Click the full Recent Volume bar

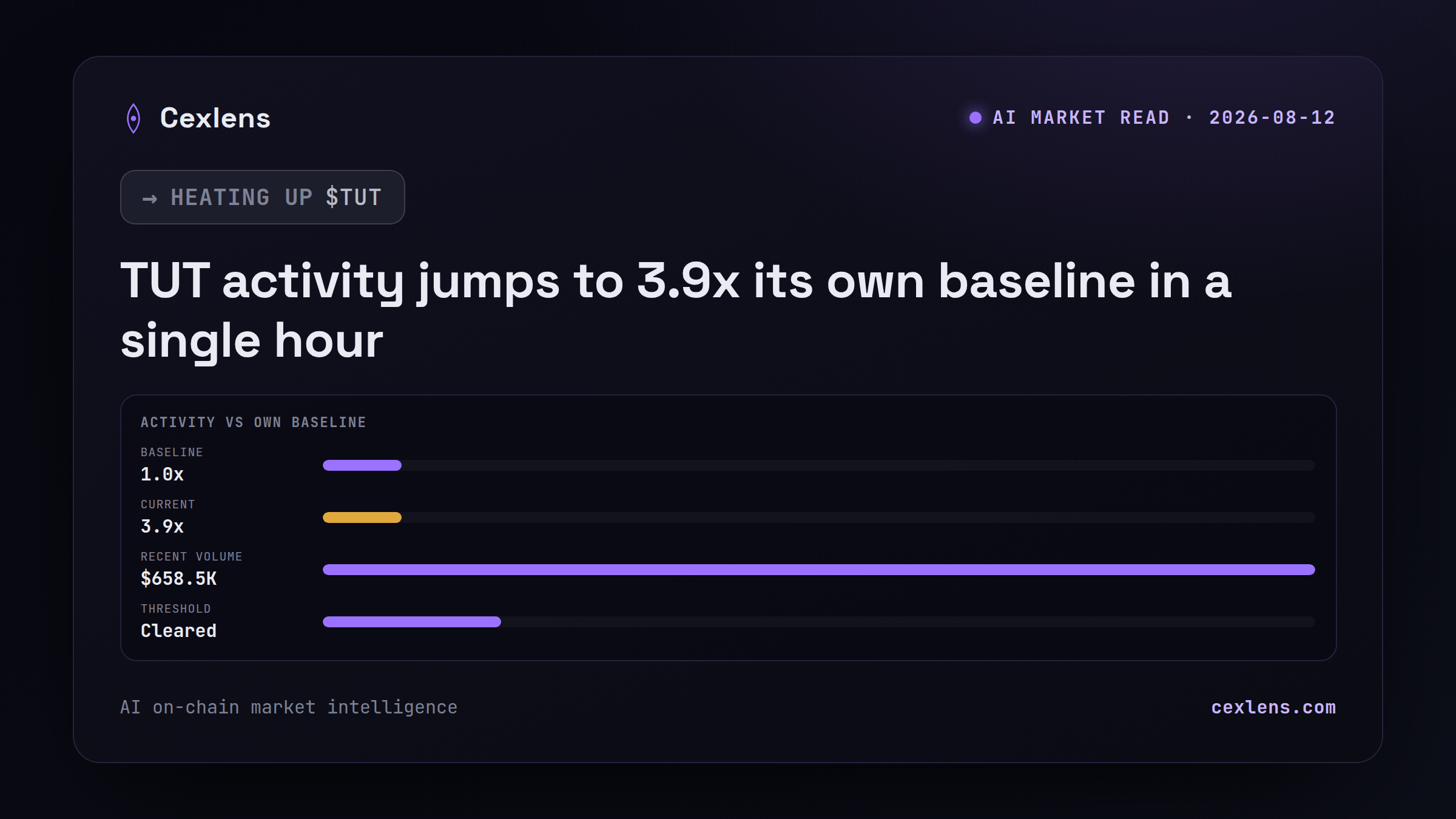point(819,570)
